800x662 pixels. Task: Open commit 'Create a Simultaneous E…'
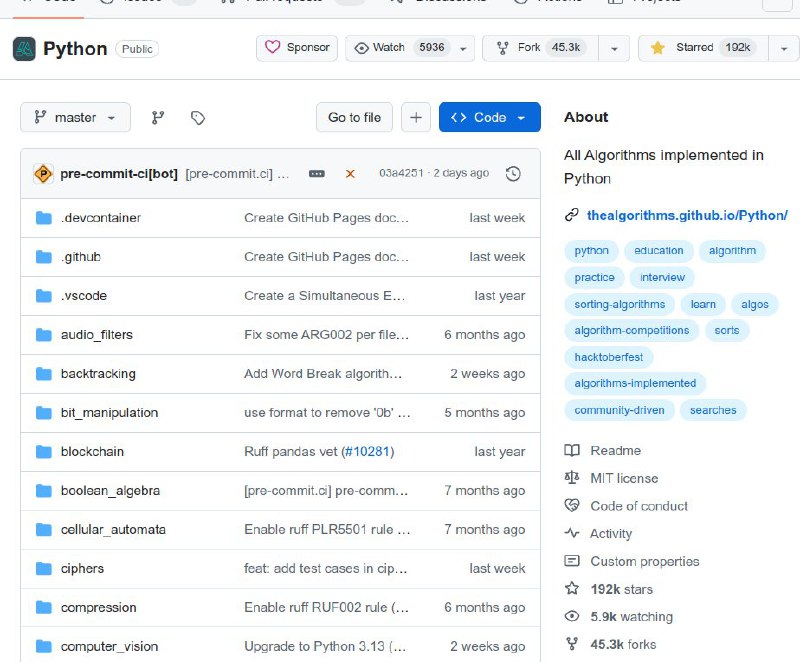pyautogui.click(x=324, y=296)
